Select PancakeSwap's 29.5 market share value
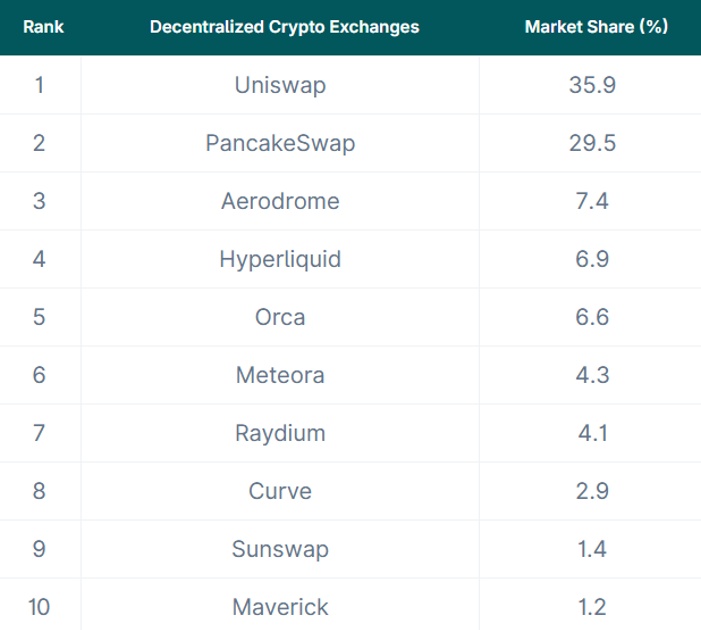The height and width of the screenshot is (630, 701). click(x=592, y=143)
